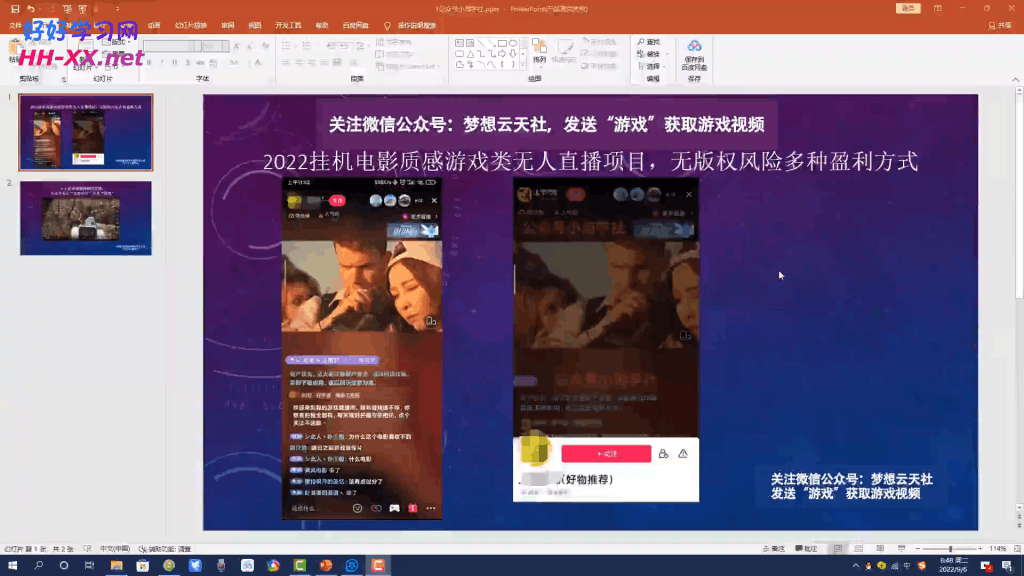
Task: Select slide 1 thumbnail
Action: point(86,133)
